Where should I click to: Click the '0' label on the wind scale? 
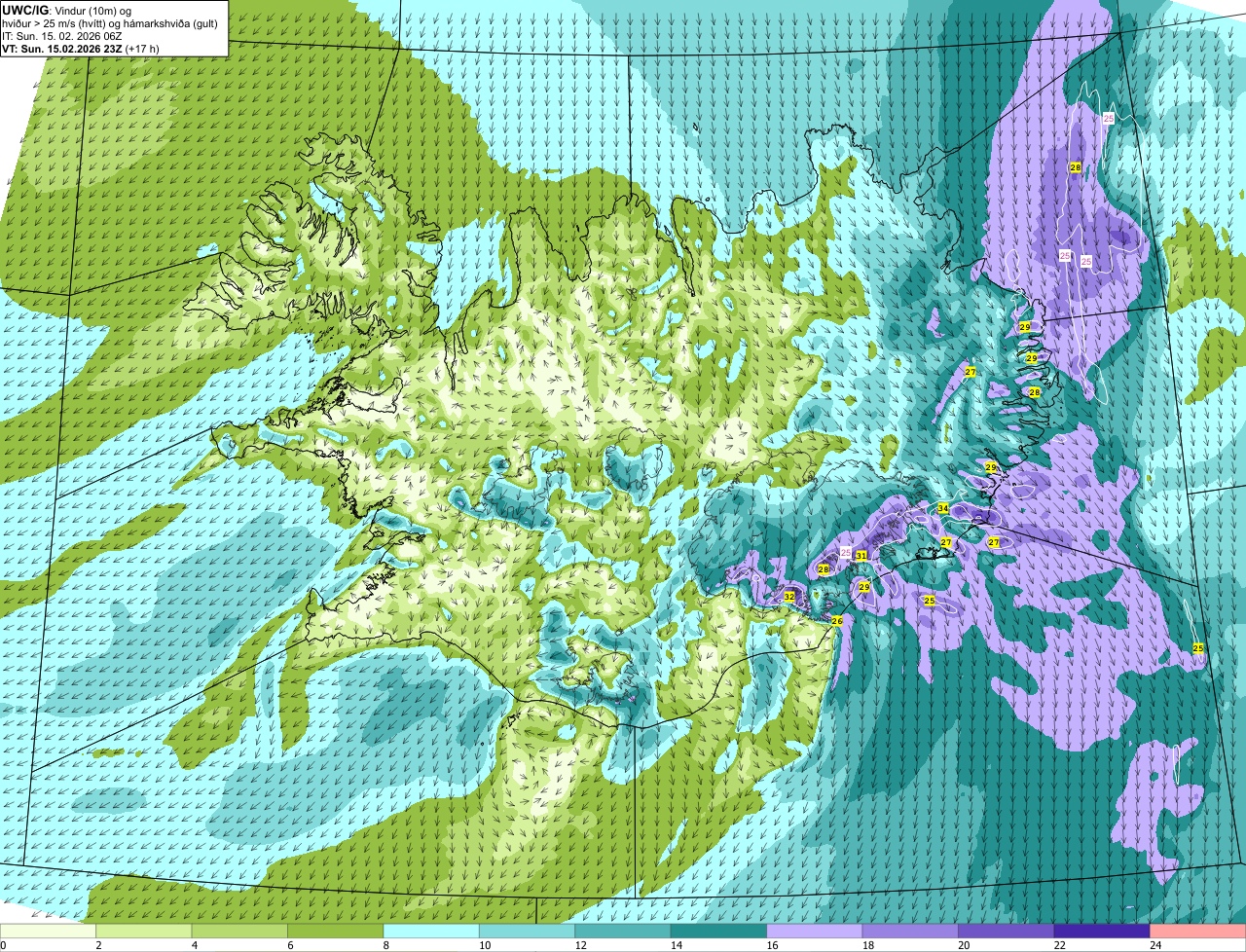pos(4,945)
